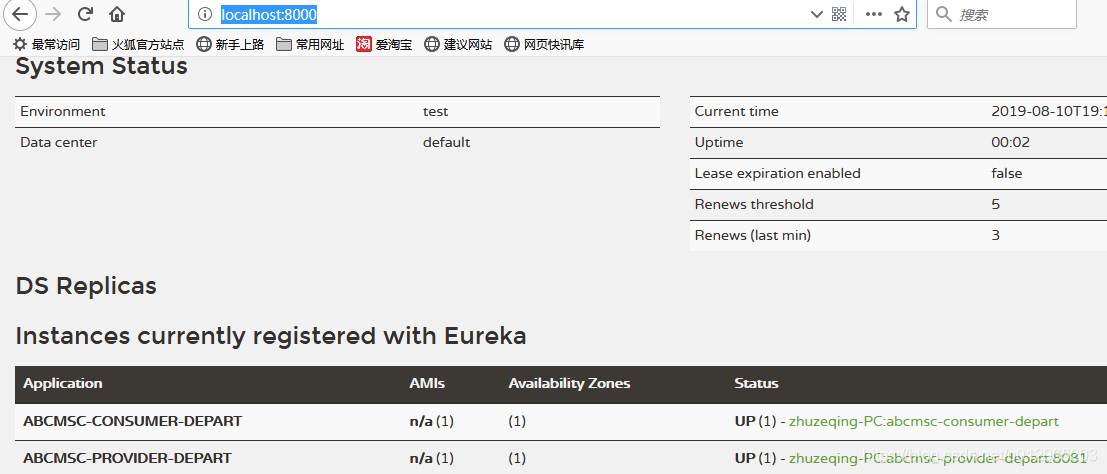Click the AMIs column header
This screenshot has height=474, width=1107.
point(427,384)
